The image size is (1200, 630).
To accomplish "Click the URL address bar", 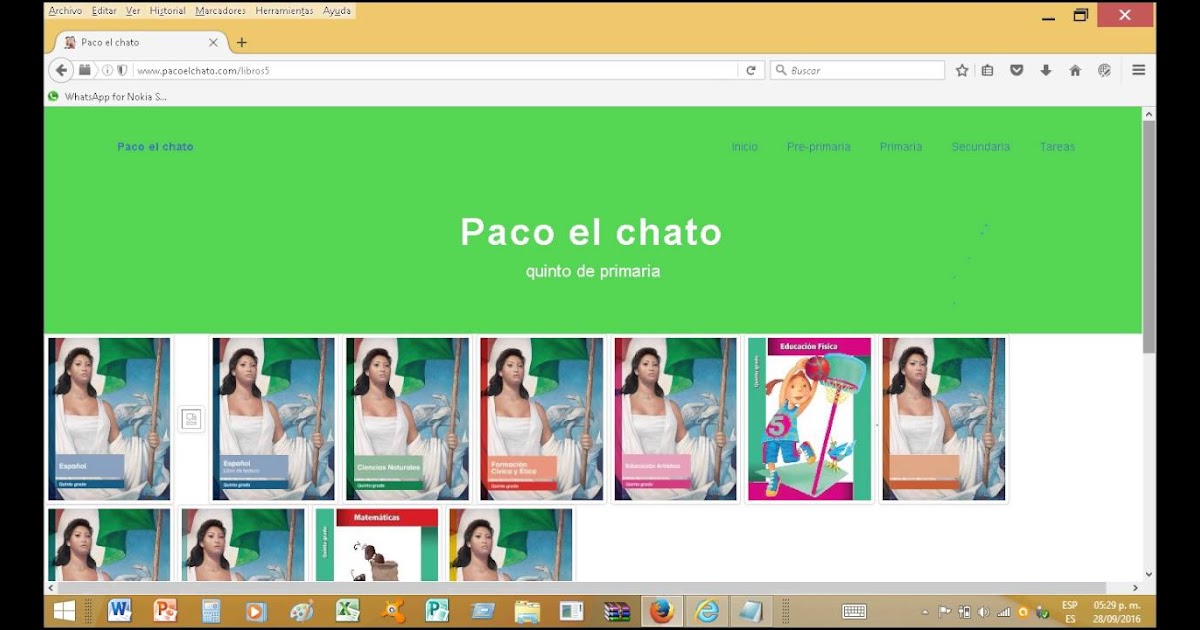I will pos(435,70).
